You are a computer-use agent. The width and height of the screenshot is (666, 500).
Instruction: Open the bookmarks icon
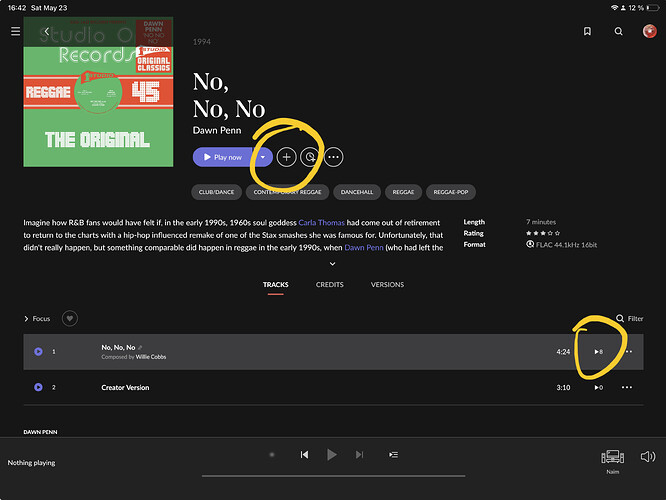587,31
